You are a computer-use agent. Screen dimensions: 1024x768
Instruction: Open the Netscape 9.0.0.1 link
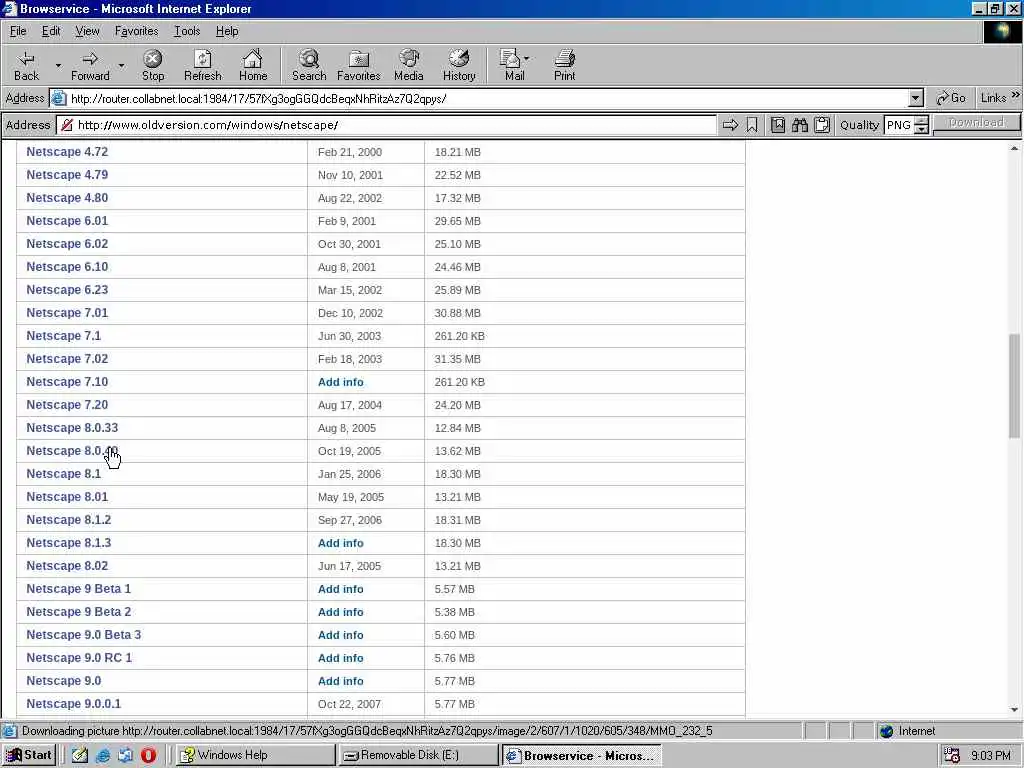74,703
